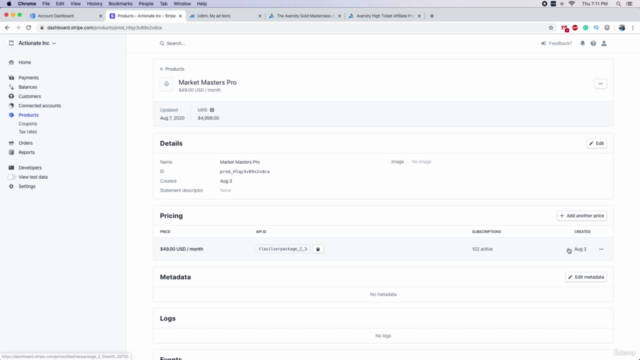
Task: Click the Orders sidebar icon
Action: click(x=11, y=143)
